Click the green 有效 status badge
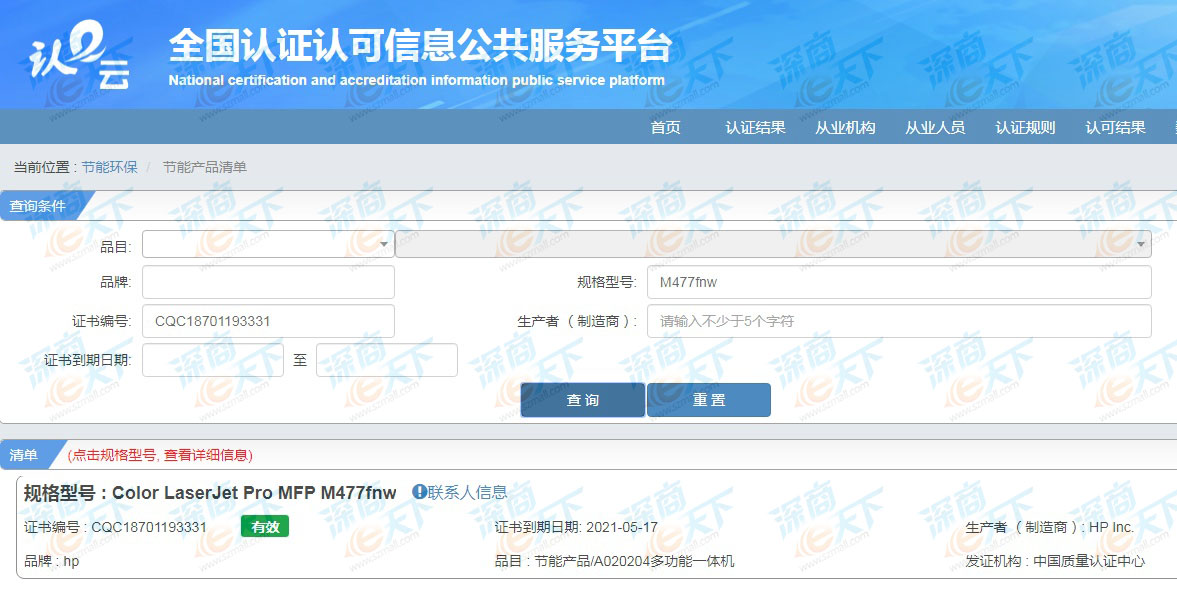Viewport: 1177px width, 589px height. (x=265, y=527)
